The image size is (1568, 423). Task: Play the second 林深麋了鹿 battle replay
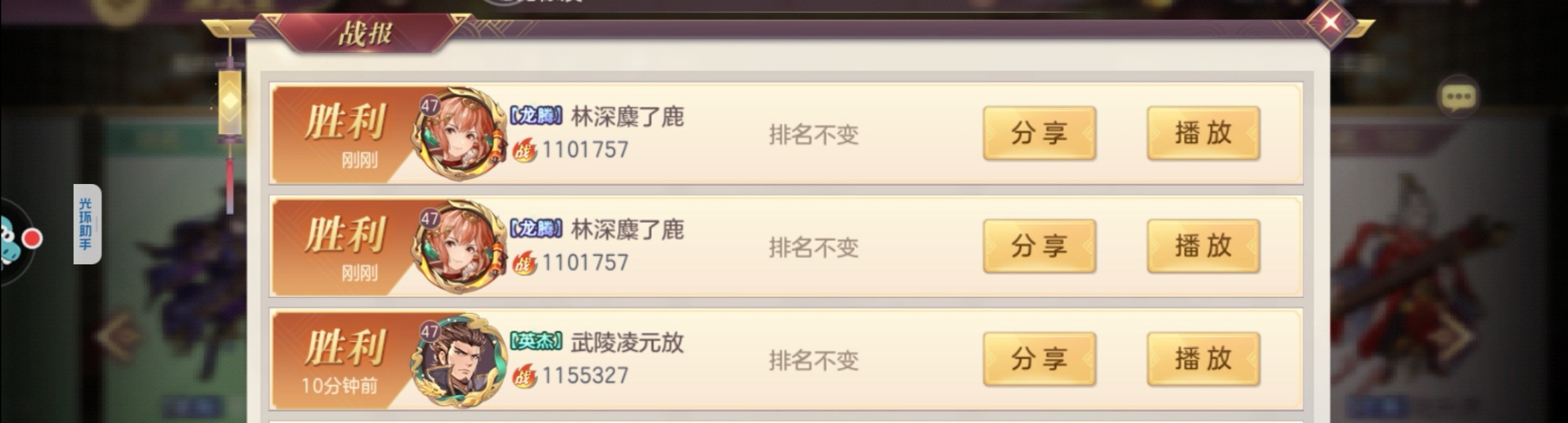(1203, 246)
